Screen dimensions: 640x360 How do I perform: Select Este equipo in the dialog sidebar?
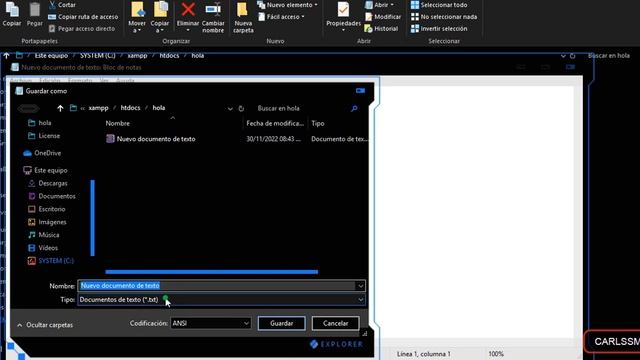[46, 170]
